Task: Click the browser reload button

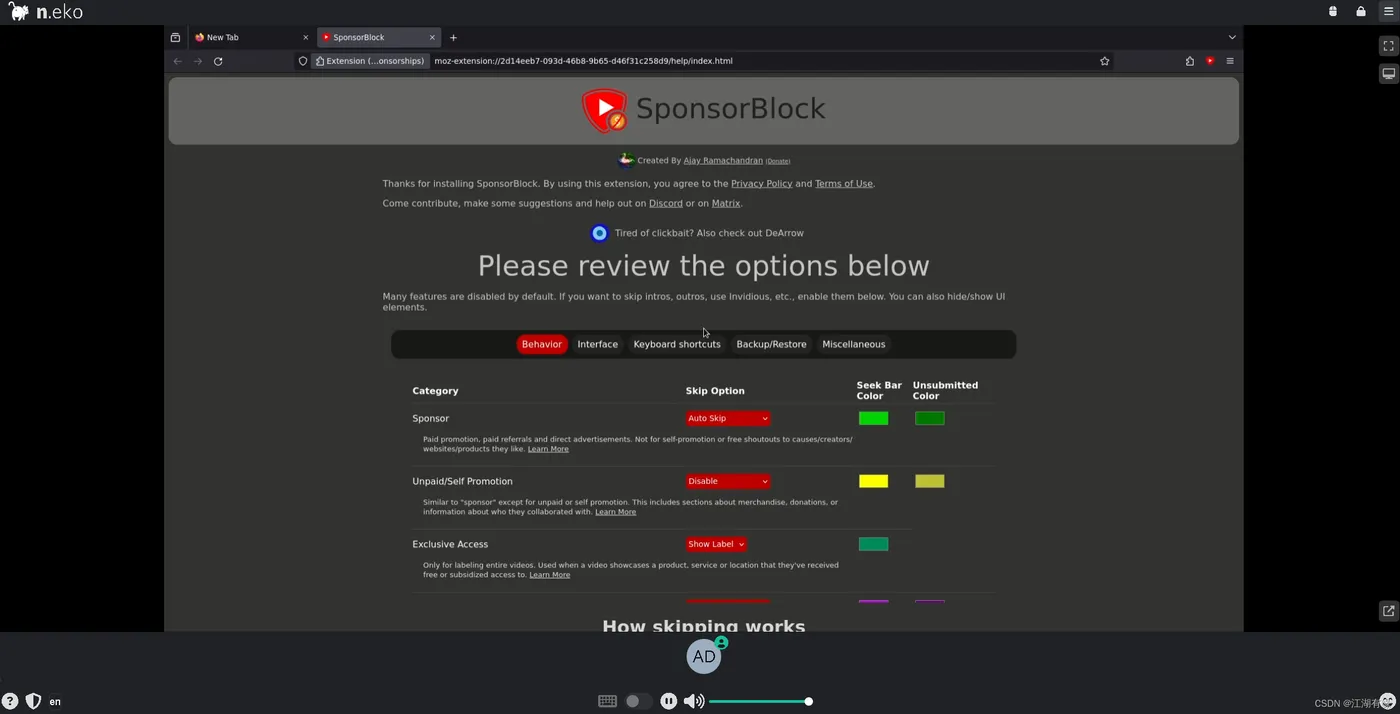Action: (218, 61)
